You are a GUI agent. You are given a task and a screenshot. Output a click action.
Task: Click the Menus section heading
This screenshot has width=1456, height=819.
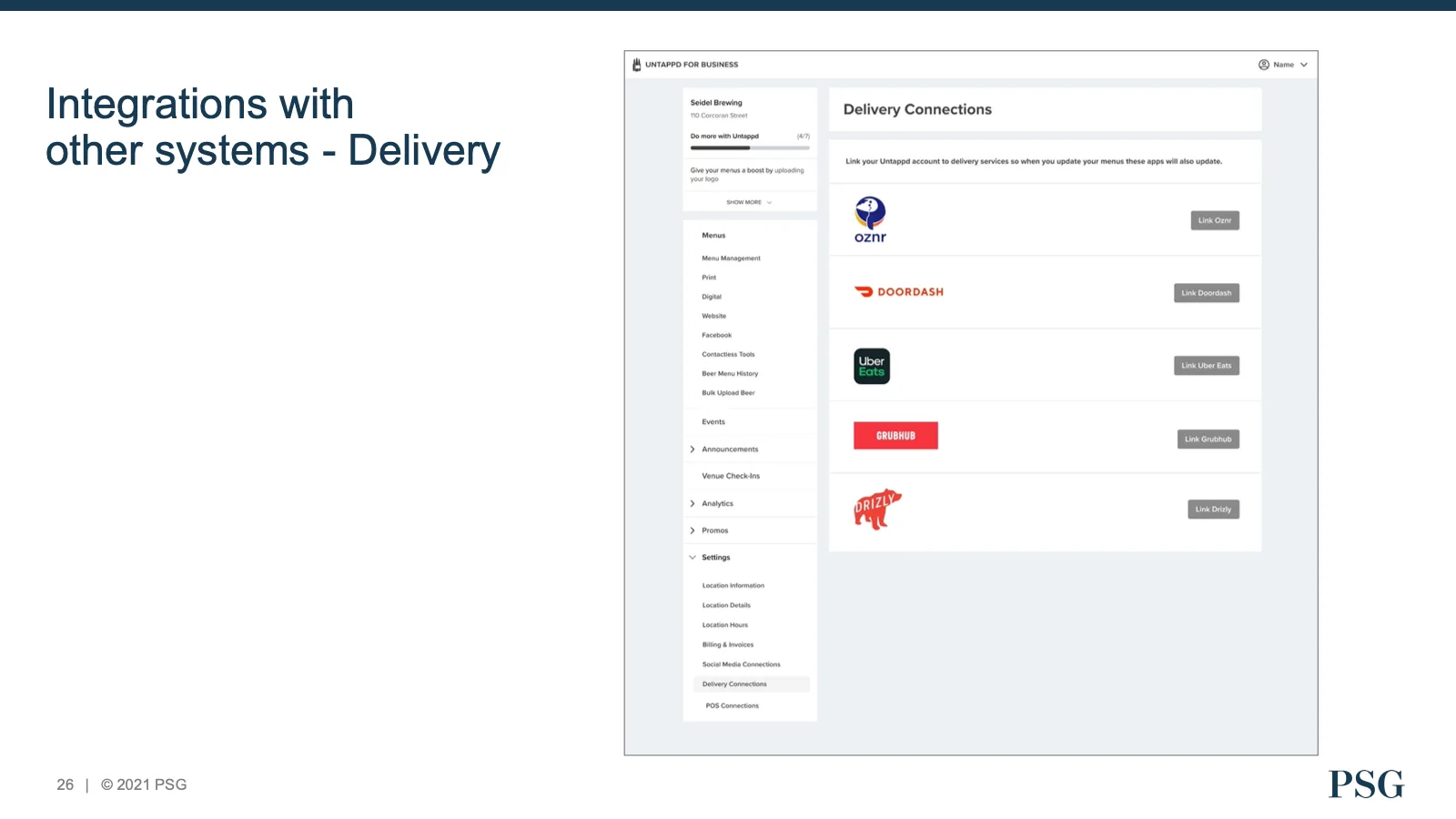tap(713, 236)
